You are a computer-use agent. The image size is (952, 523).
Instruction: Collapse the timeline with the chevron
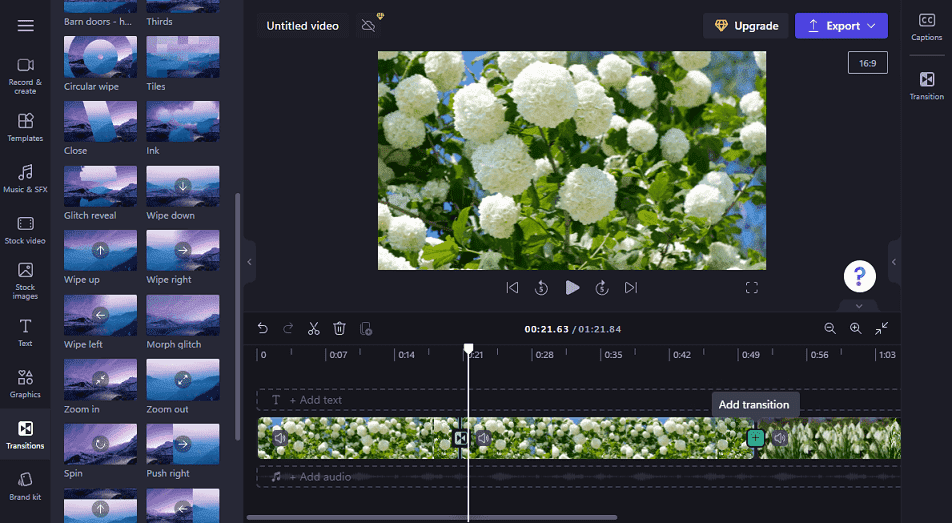858,306
